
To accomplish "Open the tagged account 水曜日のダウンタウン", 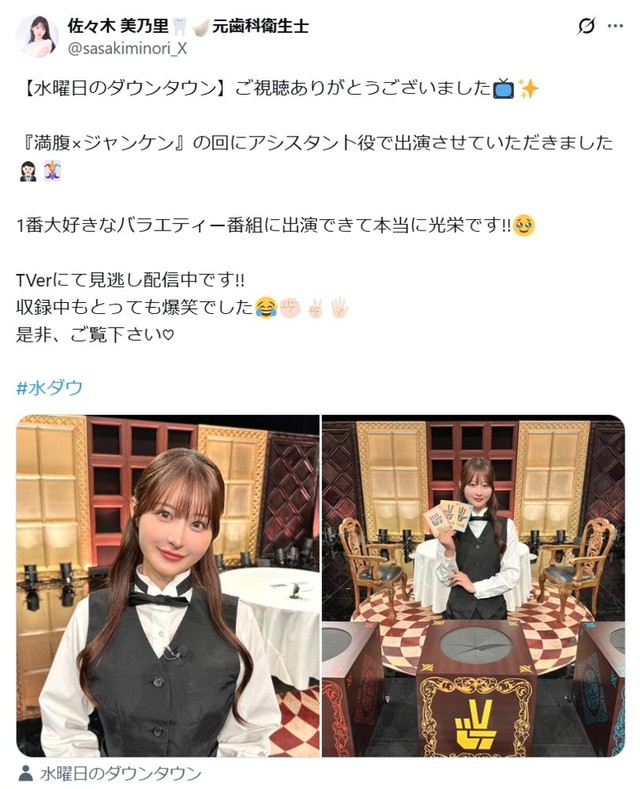I will (121, 773).
